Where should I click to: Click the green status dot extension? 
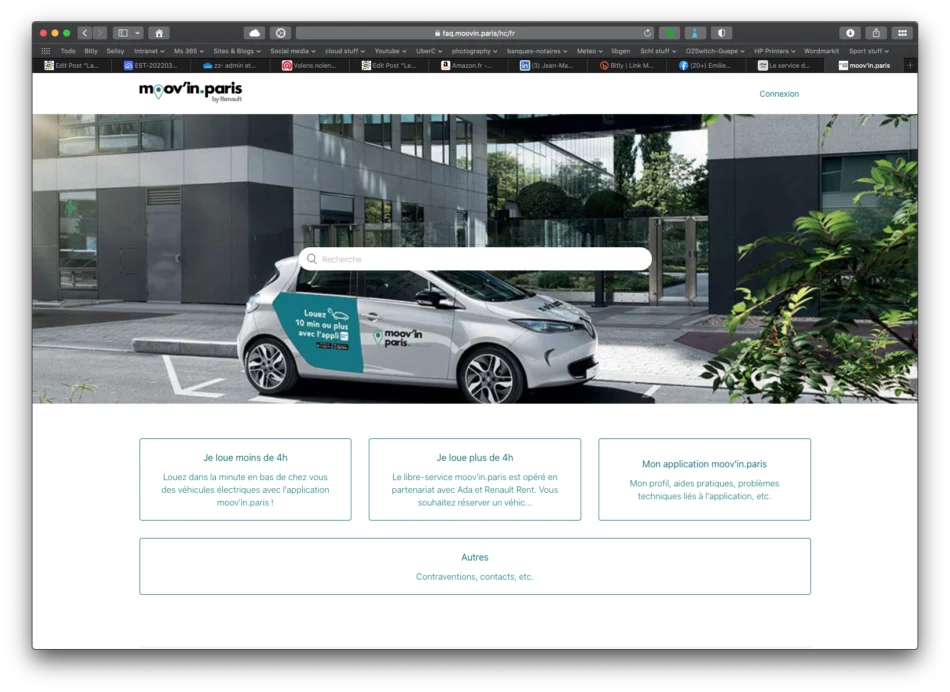pyautogui.click(x=669, y=32)
